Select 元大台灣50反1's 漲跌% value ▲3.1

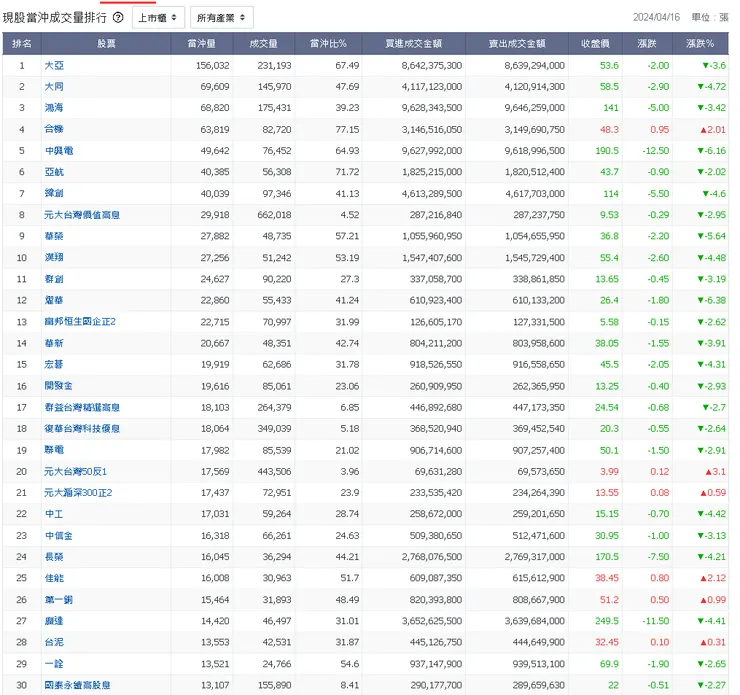(715, 471)
